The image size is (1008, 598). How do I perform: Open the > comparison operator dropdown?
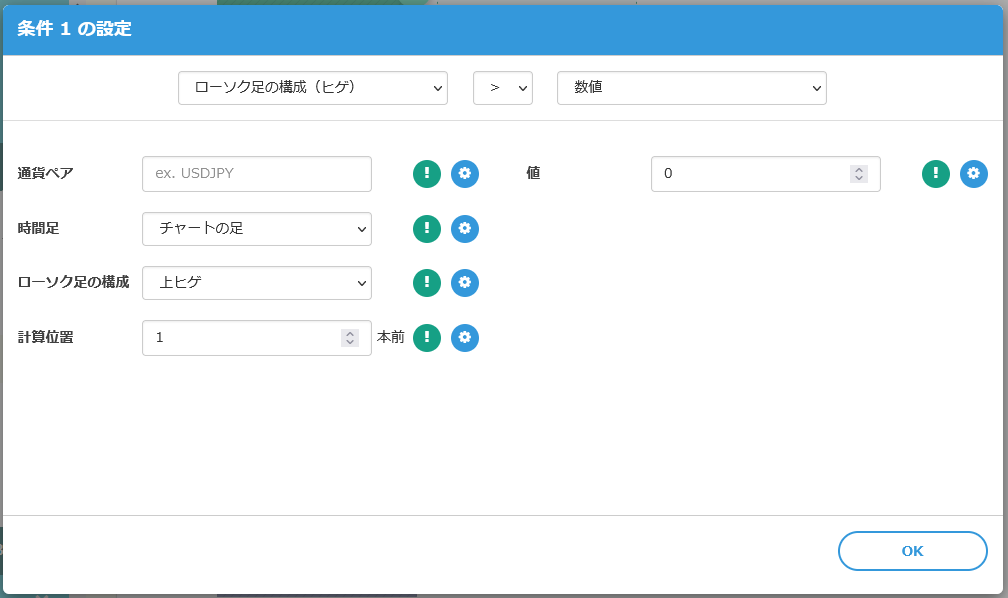[x=502, y=88]
